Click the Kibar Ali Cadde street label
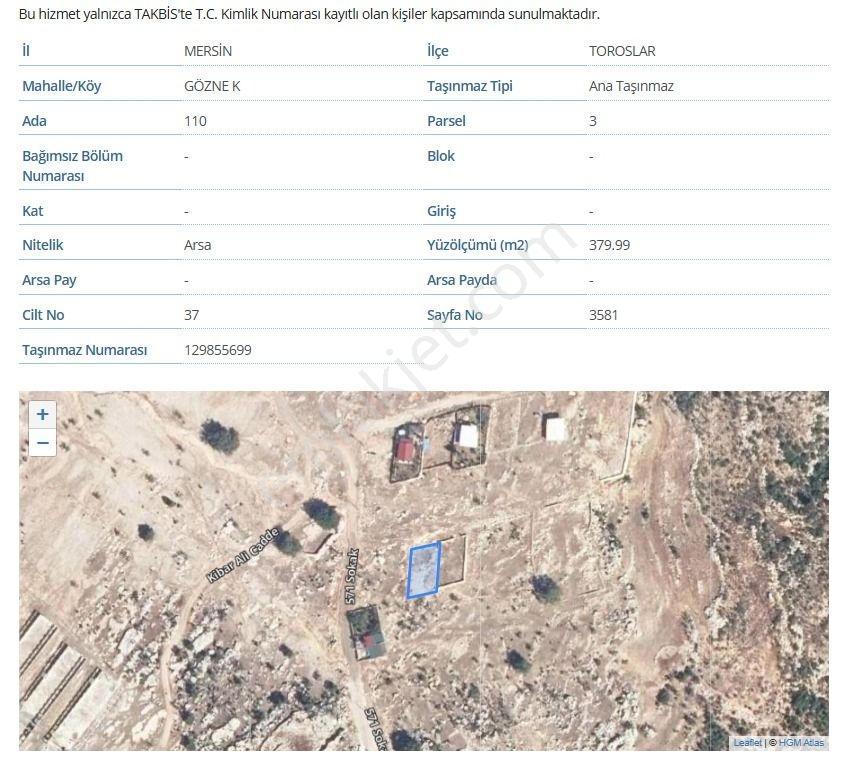Image resolution: width=855 pixels, height=757 pixels. 243,555
